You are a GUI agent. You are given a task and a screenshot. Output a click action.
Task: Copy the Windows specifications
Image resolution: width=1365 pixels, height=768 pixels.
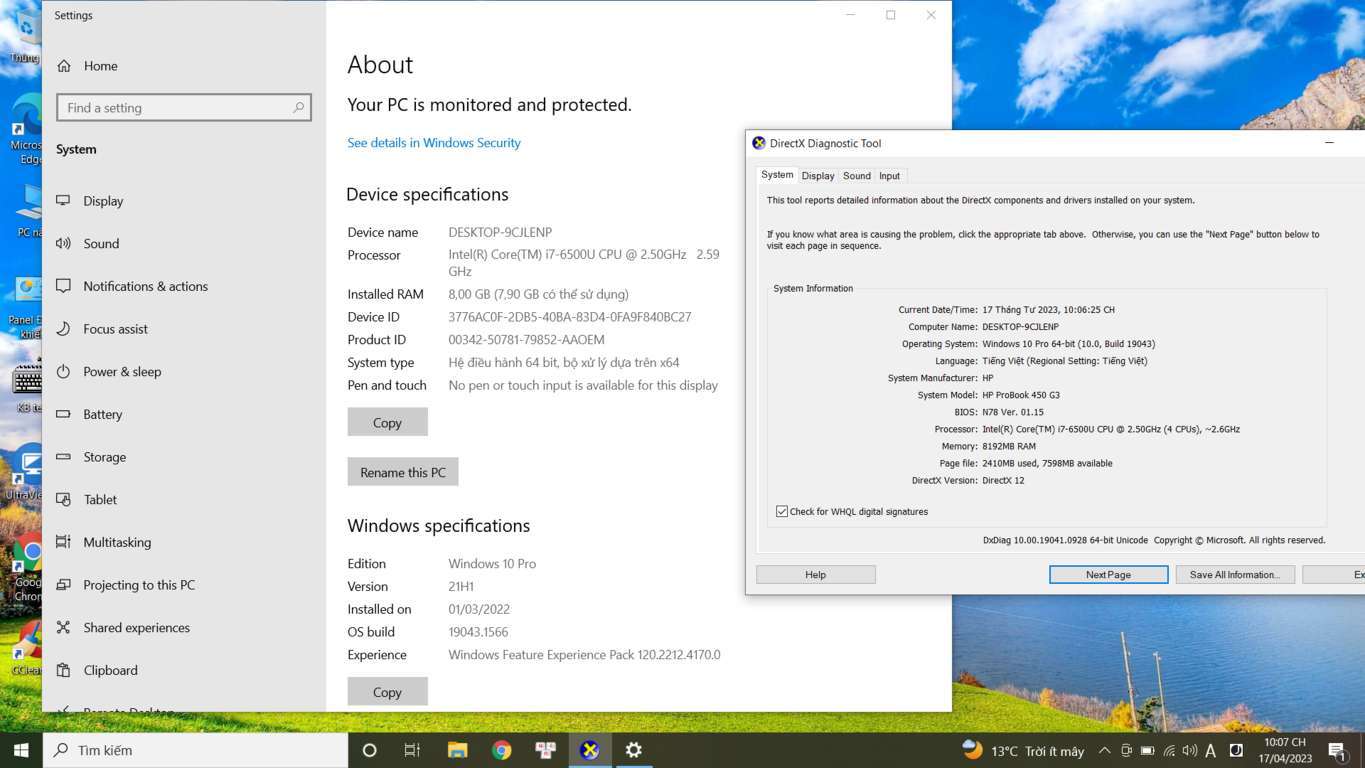pos(387,692)
